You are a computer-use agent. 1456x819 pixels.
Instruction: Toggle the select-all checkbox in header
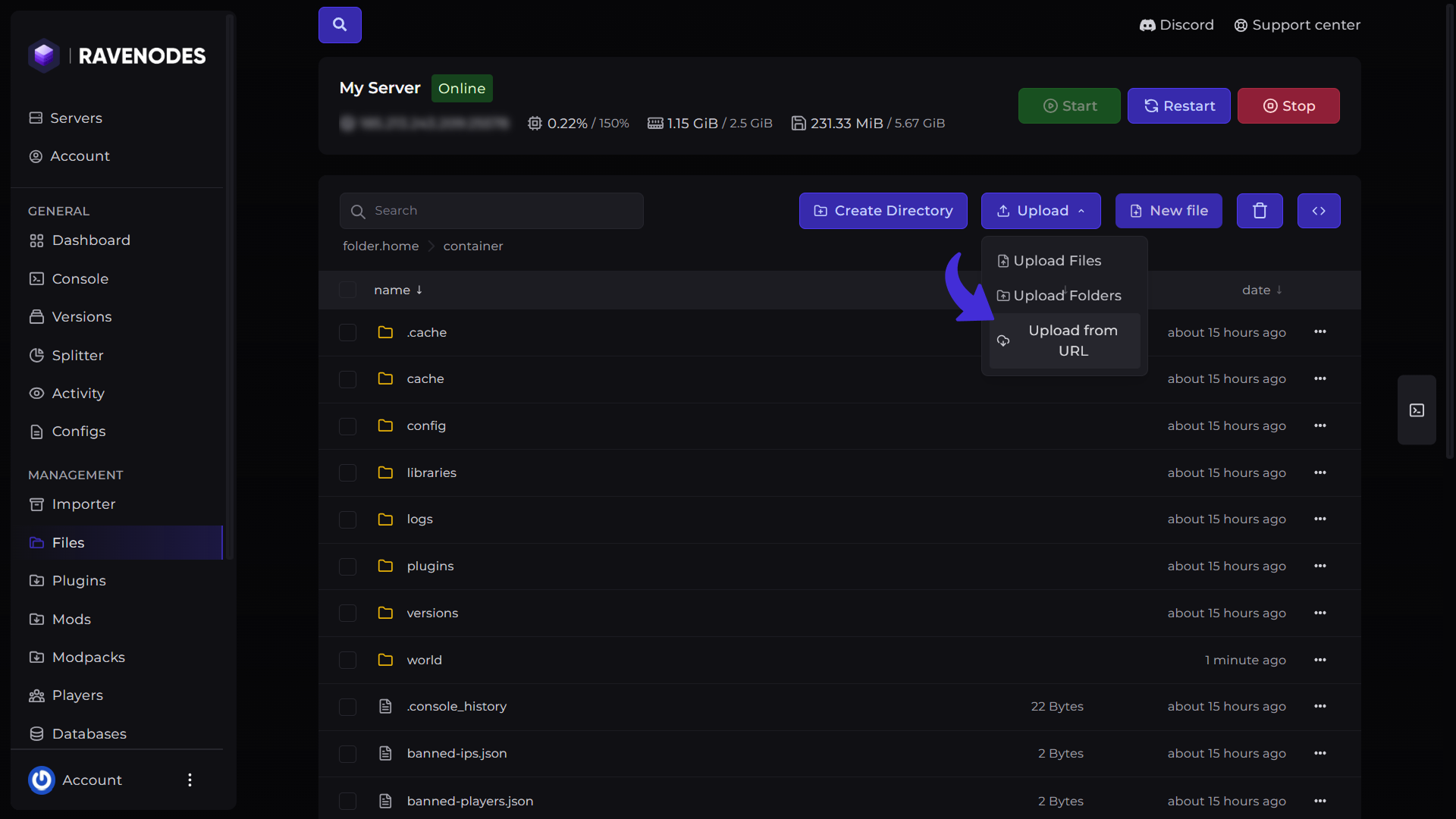coord(347,290)
